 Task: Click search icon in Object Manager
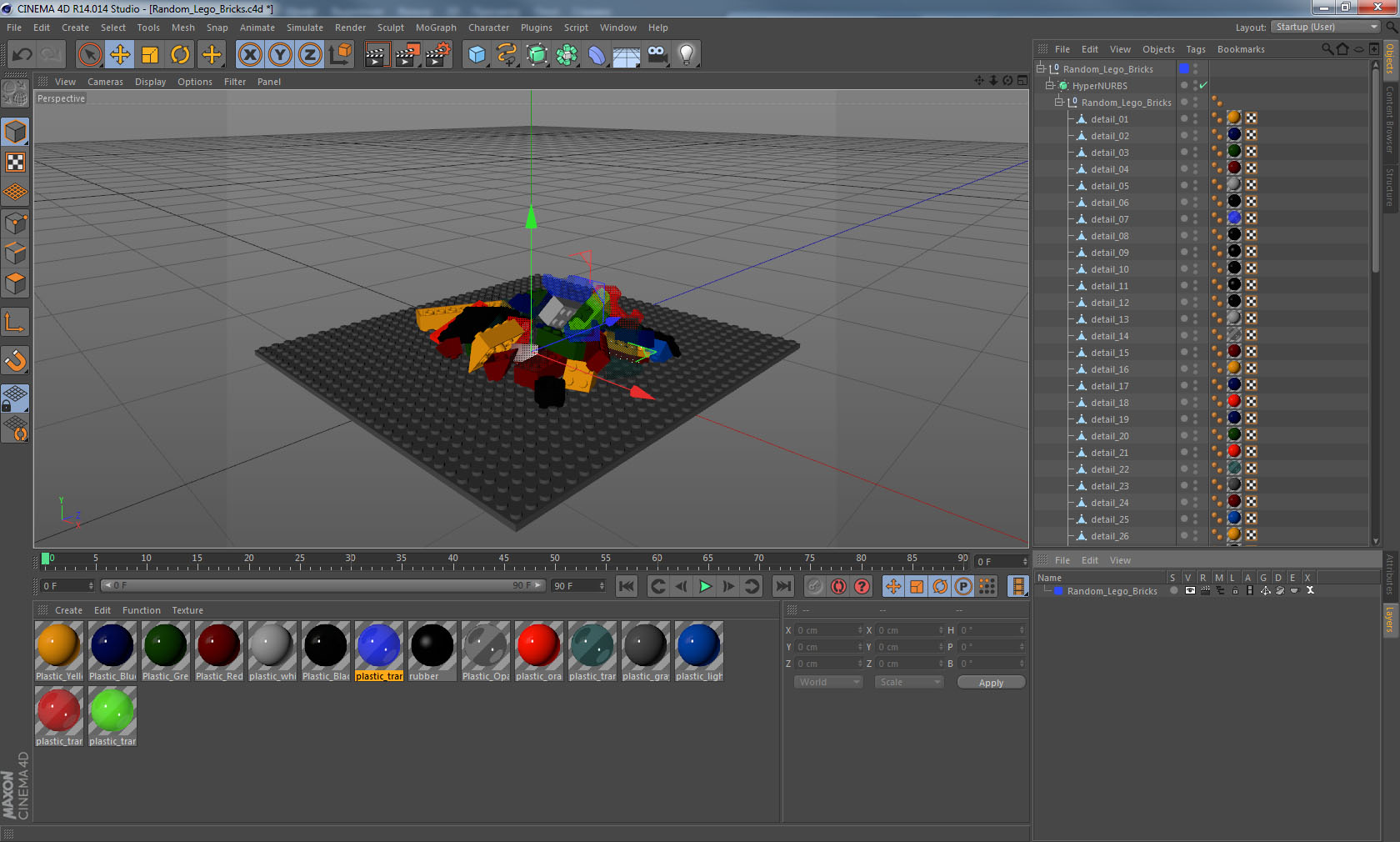click(x=1327, y=49)
